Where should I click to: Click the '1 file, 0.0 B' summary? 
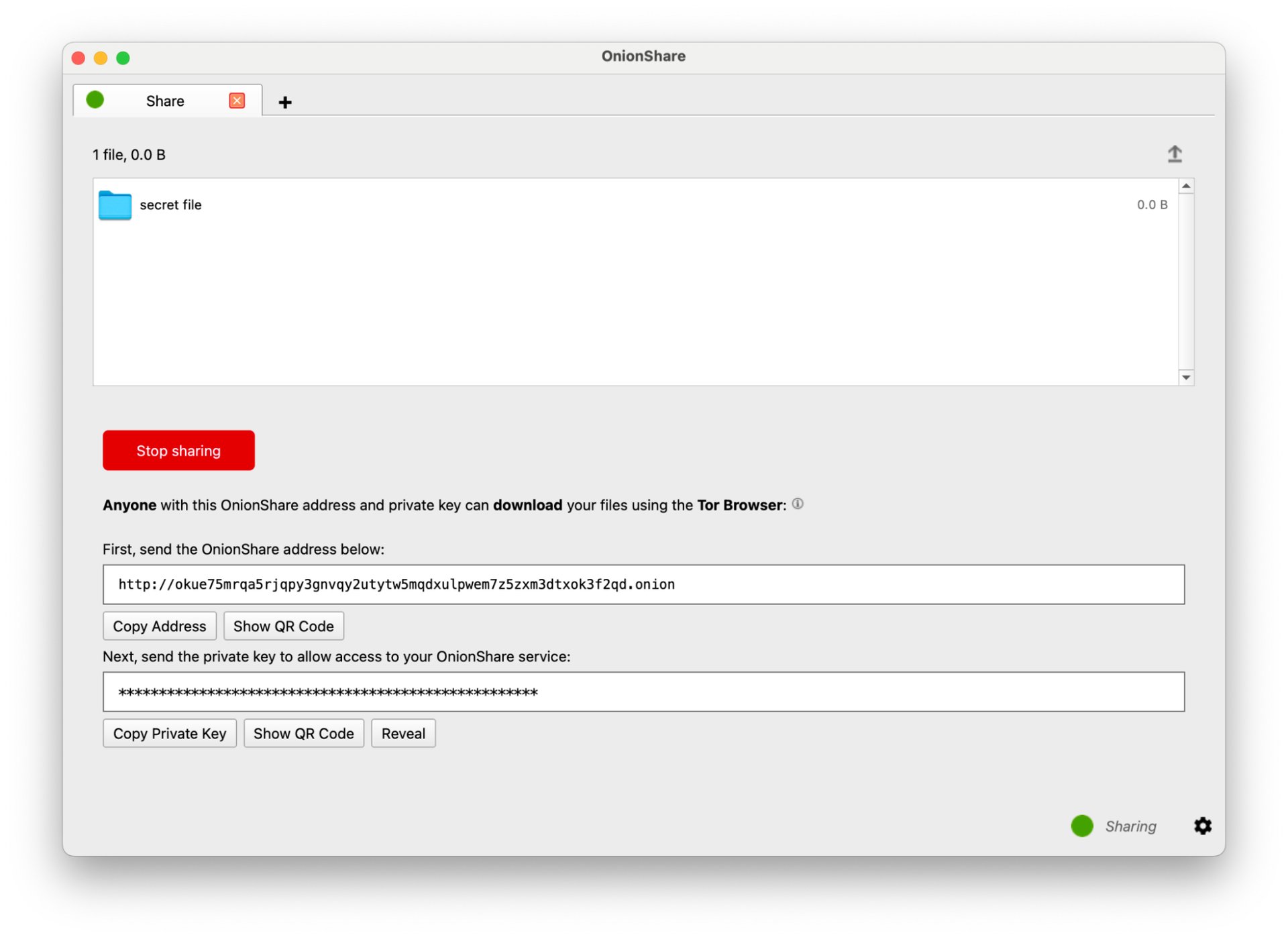click(129, 155)
